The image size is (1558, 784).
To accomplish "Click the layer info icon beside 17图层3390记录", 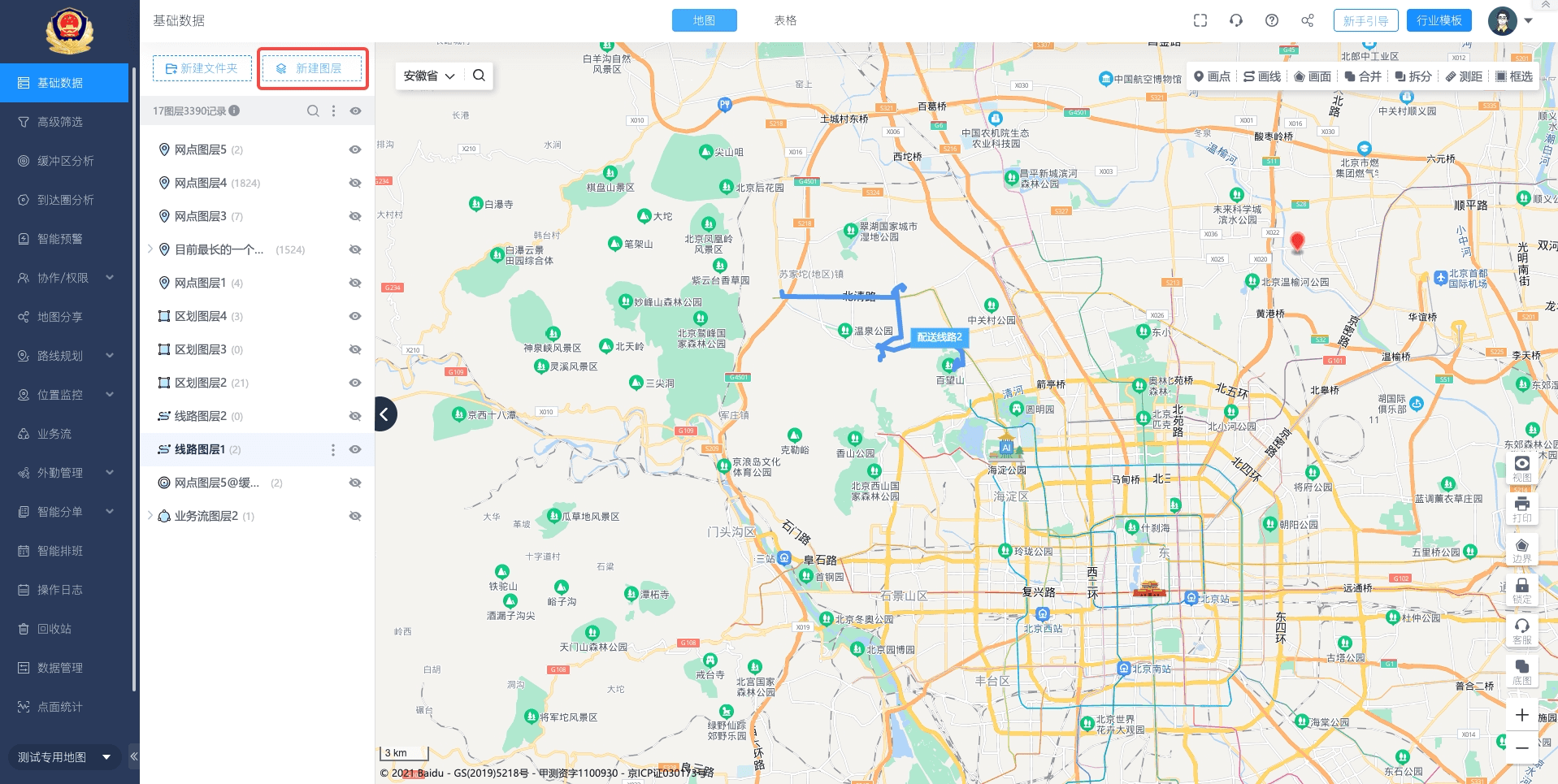I will (234, 110).
